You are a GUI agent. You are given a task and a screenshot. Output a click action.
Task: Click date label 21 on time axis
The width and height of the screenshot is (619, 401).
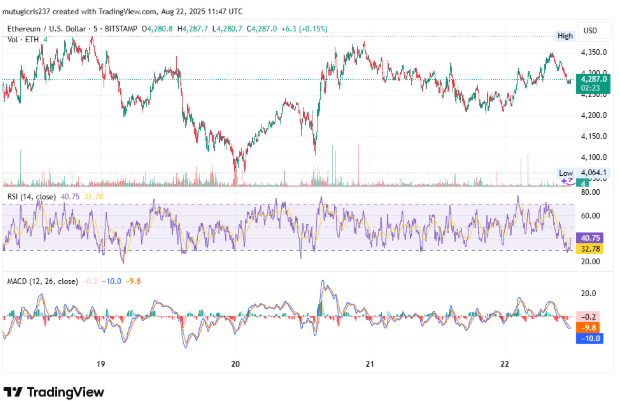click(x=370, y=366)
